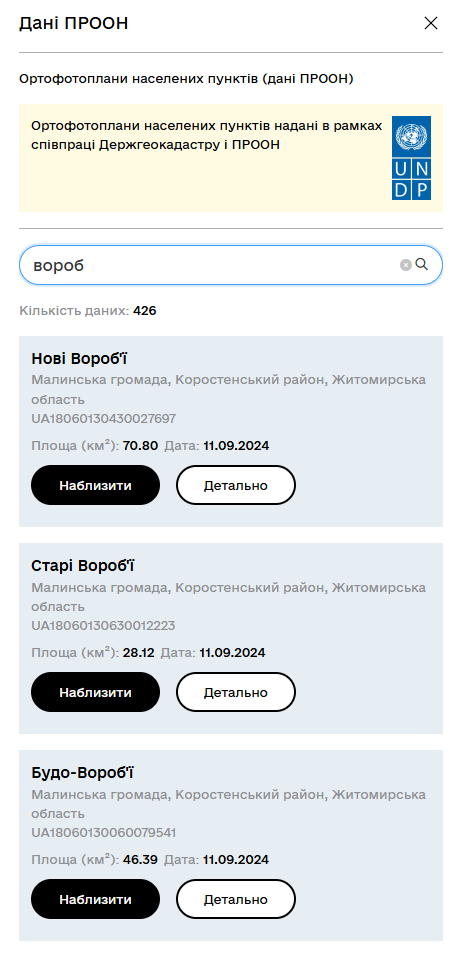
Task: Click the UNDP logo
Action: (411, 158)
